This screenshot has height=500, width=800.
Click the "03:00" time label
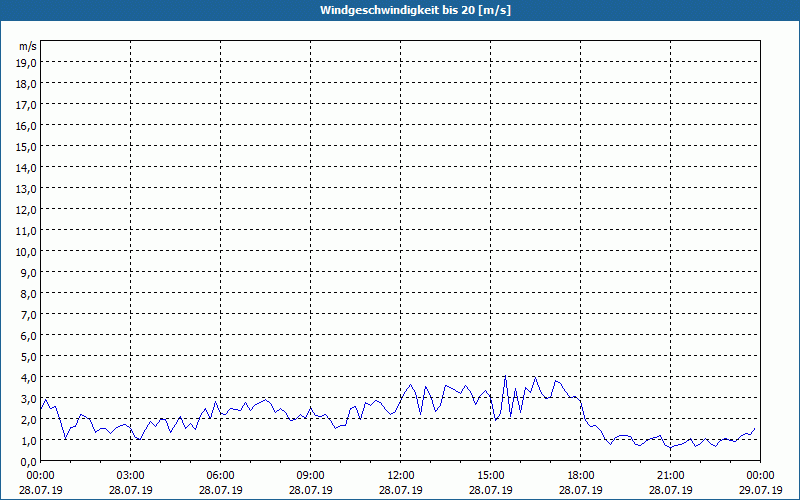[x=131, y=476]
